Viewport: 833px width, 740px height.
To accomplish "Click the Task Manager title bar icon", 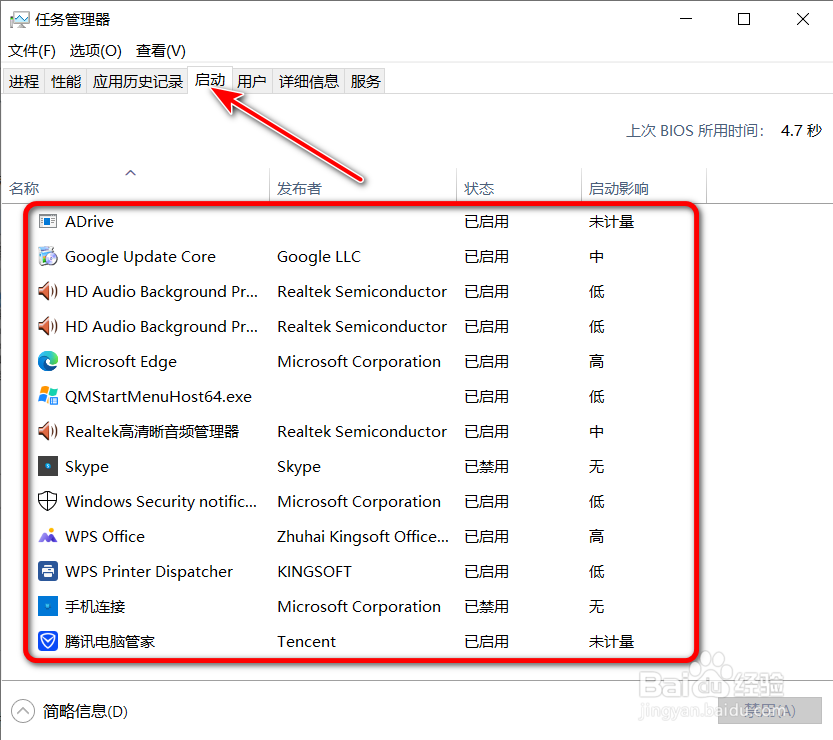I will [x=18, y=18].
